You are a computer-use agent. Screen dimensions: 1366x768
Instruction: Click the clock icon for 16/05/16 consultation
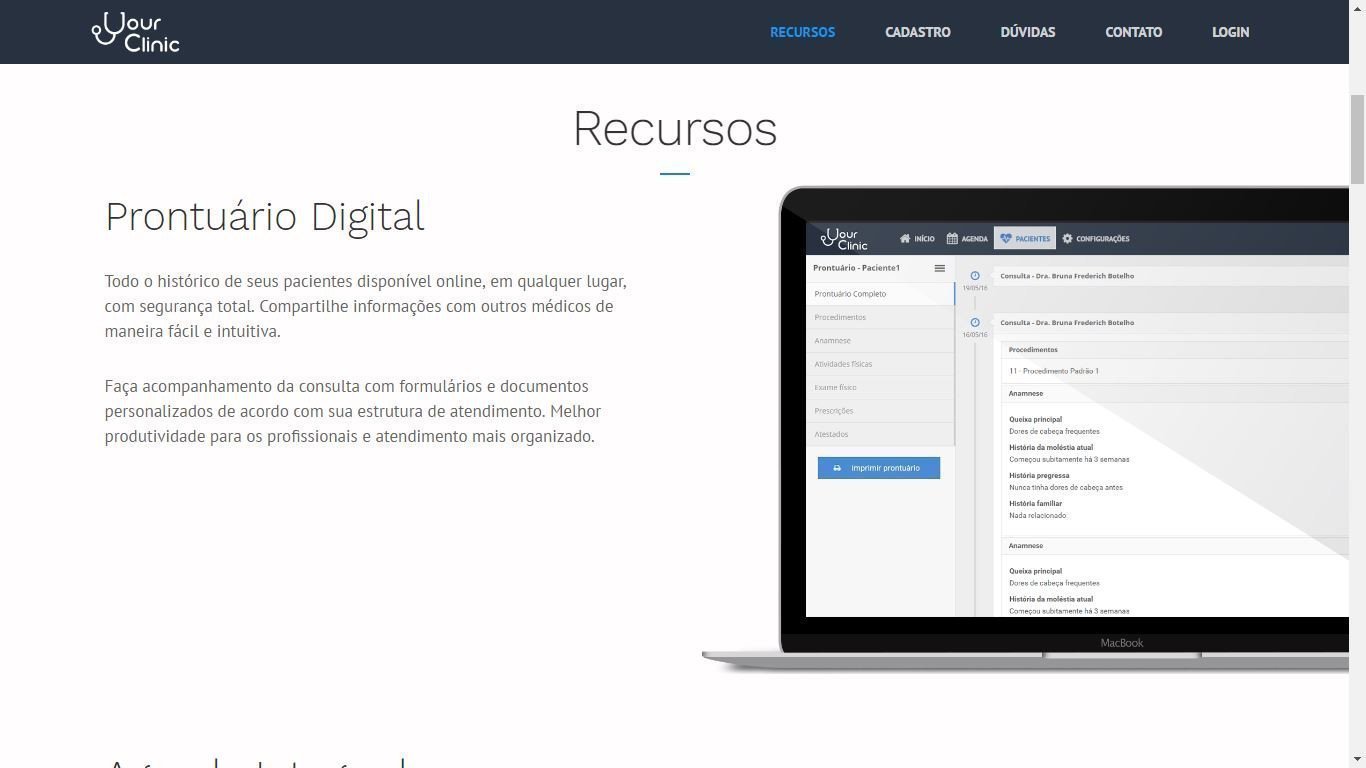(975, 323)
